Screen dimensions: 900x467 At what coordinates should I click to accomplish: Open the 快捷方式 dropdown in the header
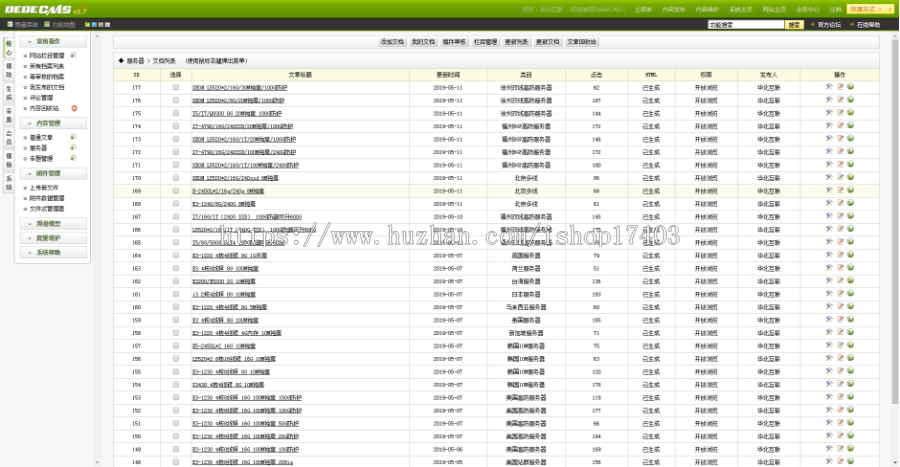[869, 8]
